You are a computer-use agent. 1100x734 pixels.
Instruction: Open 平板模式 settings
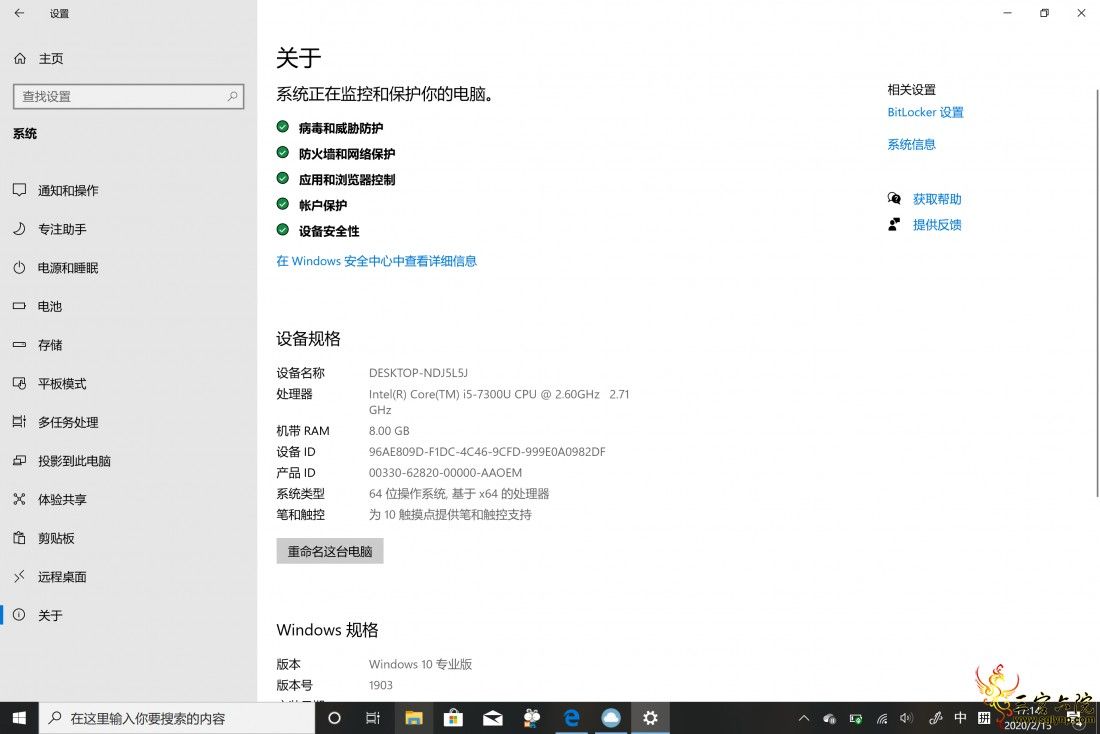[x=128, y=383]
